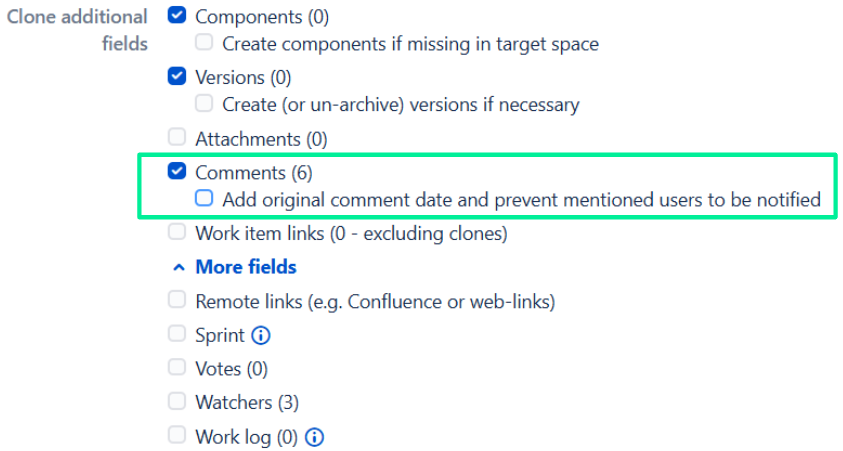
Task: Enable the Work item links checkbox
Action: click(177, 233)
